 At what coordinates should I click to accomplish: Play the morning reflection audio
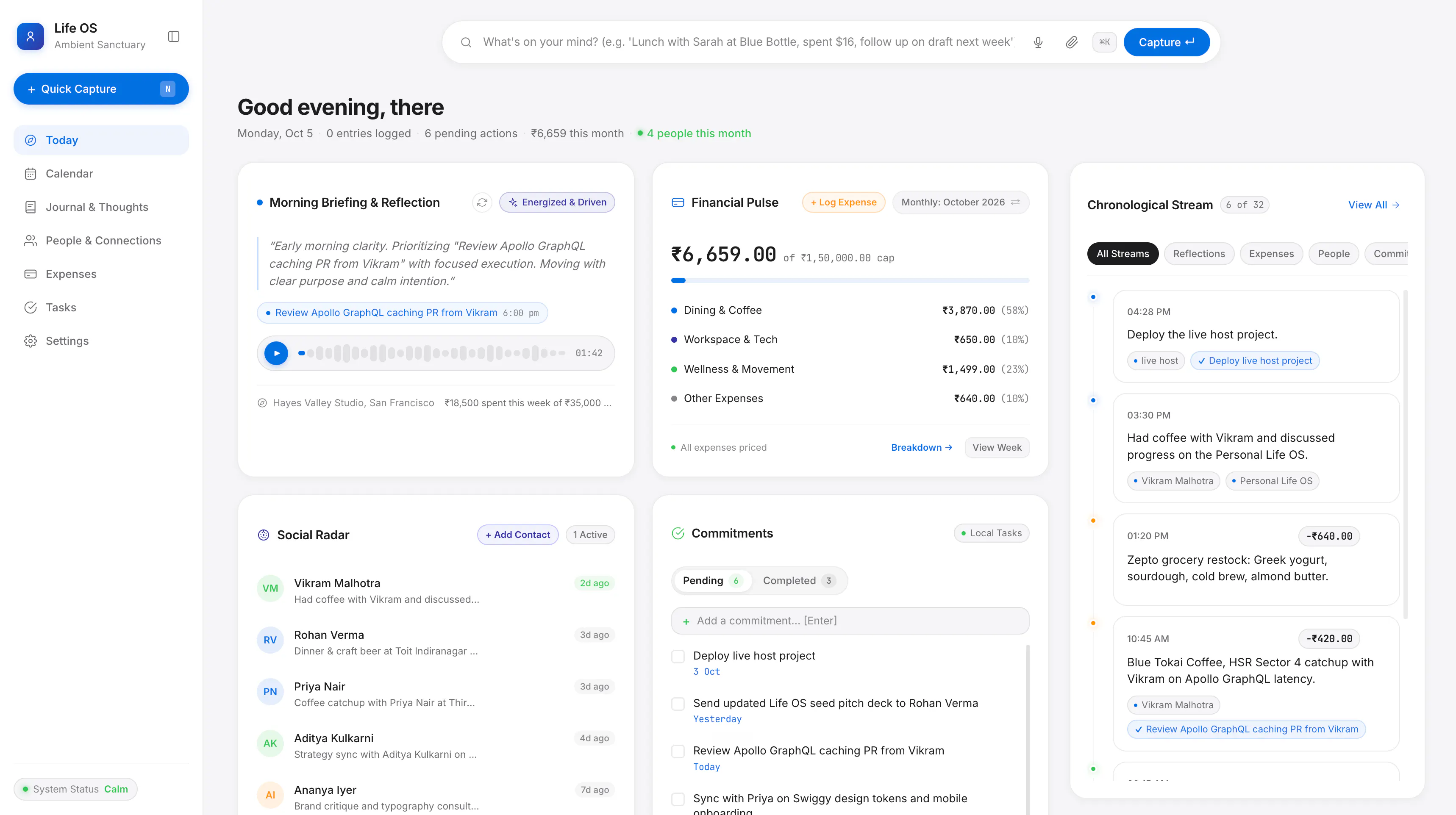[276, 353]
